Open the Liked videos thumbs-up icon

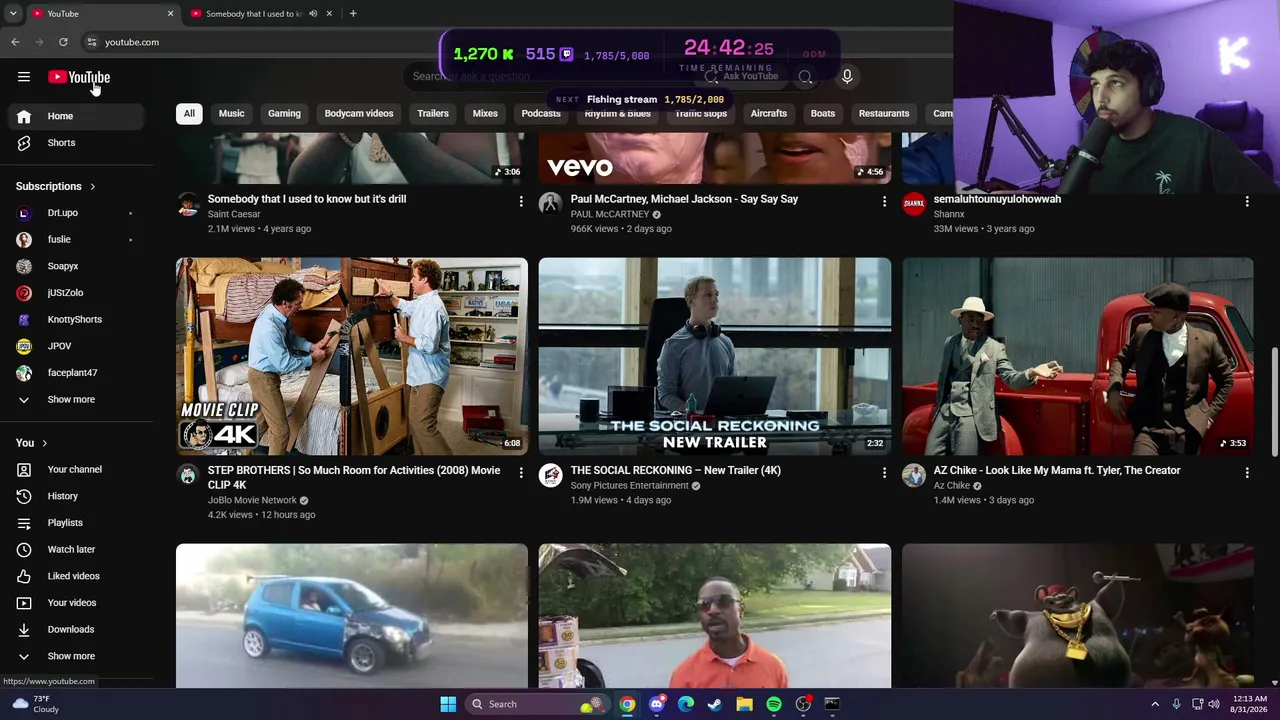point(24,576)
